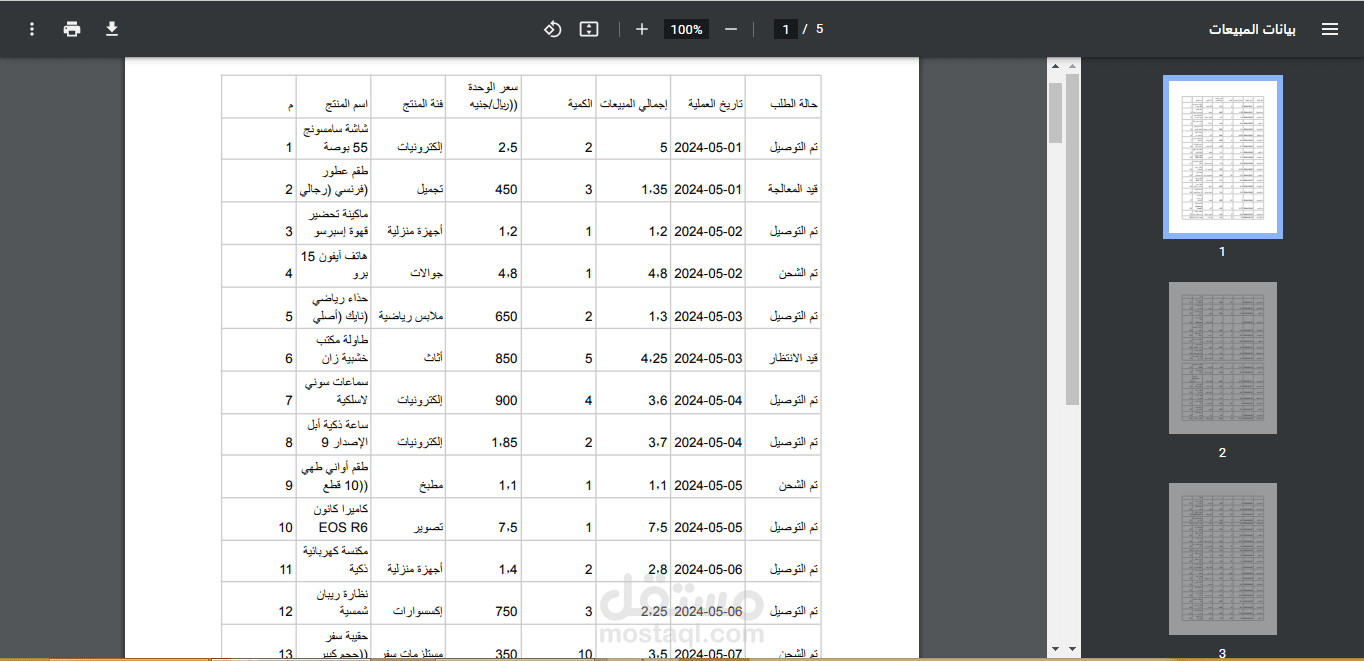The width and height of the screenshot is (1364, 661).
Task: Select the page 3 thumbnail
Action: [1221, 559]
